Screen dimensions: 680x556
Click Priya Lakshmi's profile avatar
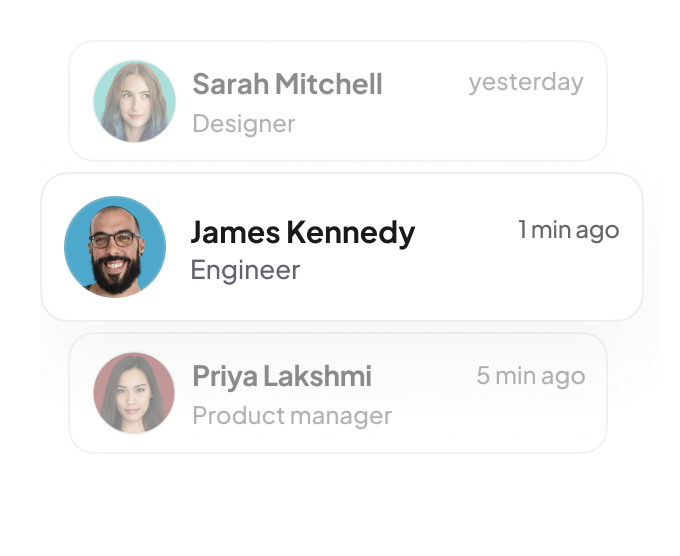tap(134, 392)
